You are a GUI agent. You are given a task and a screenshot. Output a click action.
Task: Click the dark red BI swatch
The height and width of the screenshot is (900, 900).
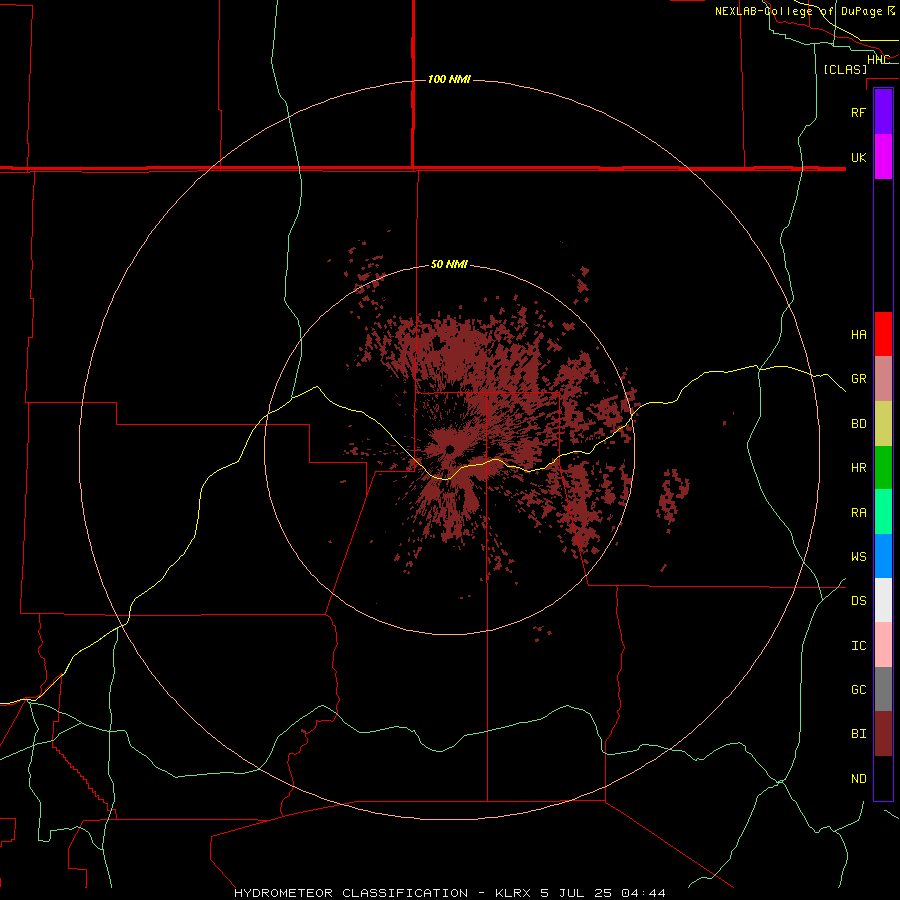click(x=883, y=734)
